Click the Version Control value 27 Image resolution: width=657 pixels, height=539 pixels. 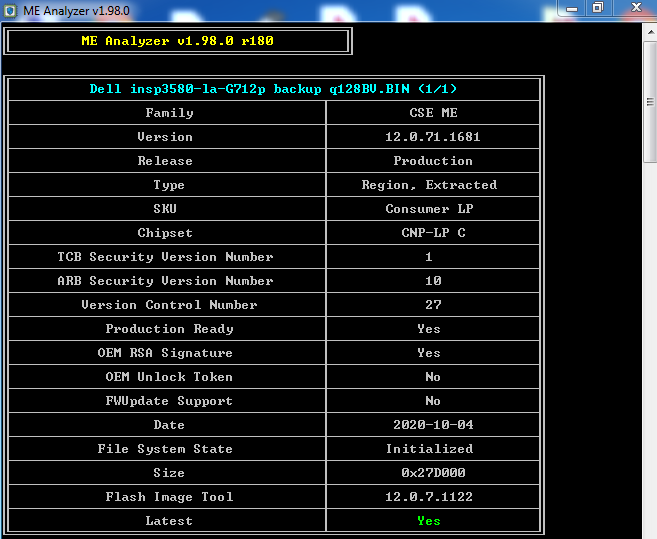(433, 305)
